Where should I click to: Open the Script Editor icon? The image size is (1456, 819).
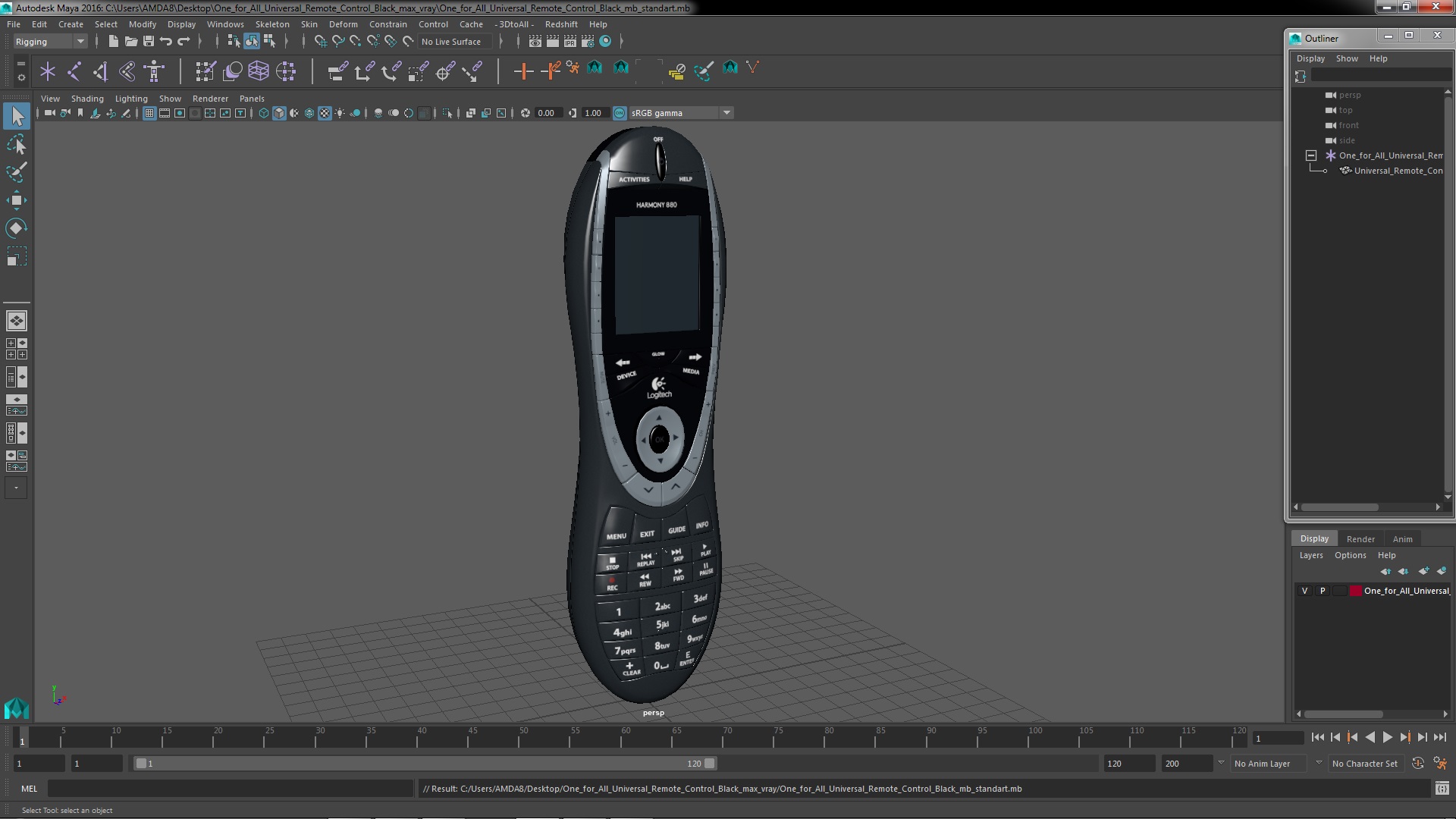[1442, 789]
